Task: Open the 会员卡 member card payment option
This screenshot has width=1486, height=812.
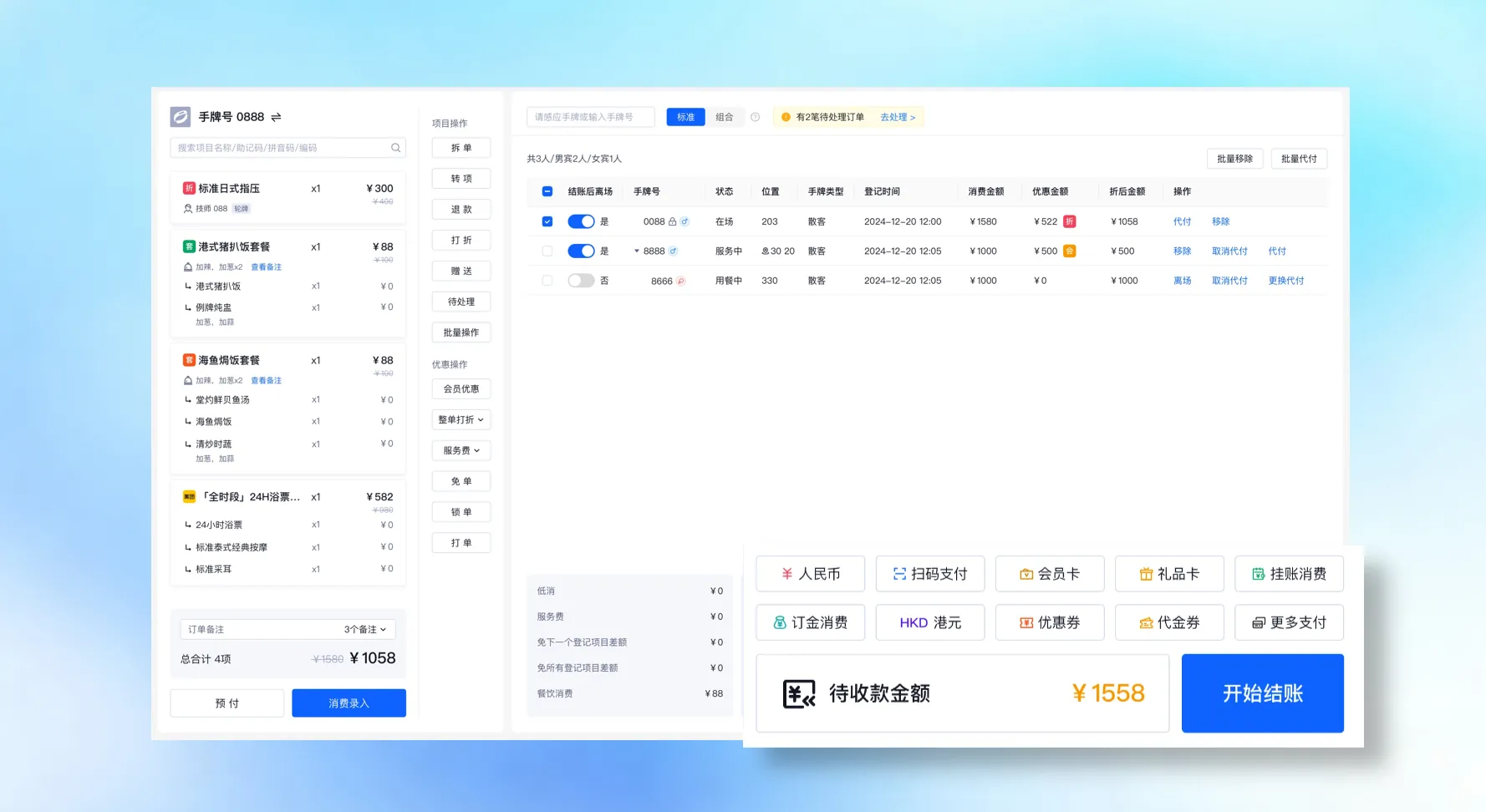Action: 1050,574
